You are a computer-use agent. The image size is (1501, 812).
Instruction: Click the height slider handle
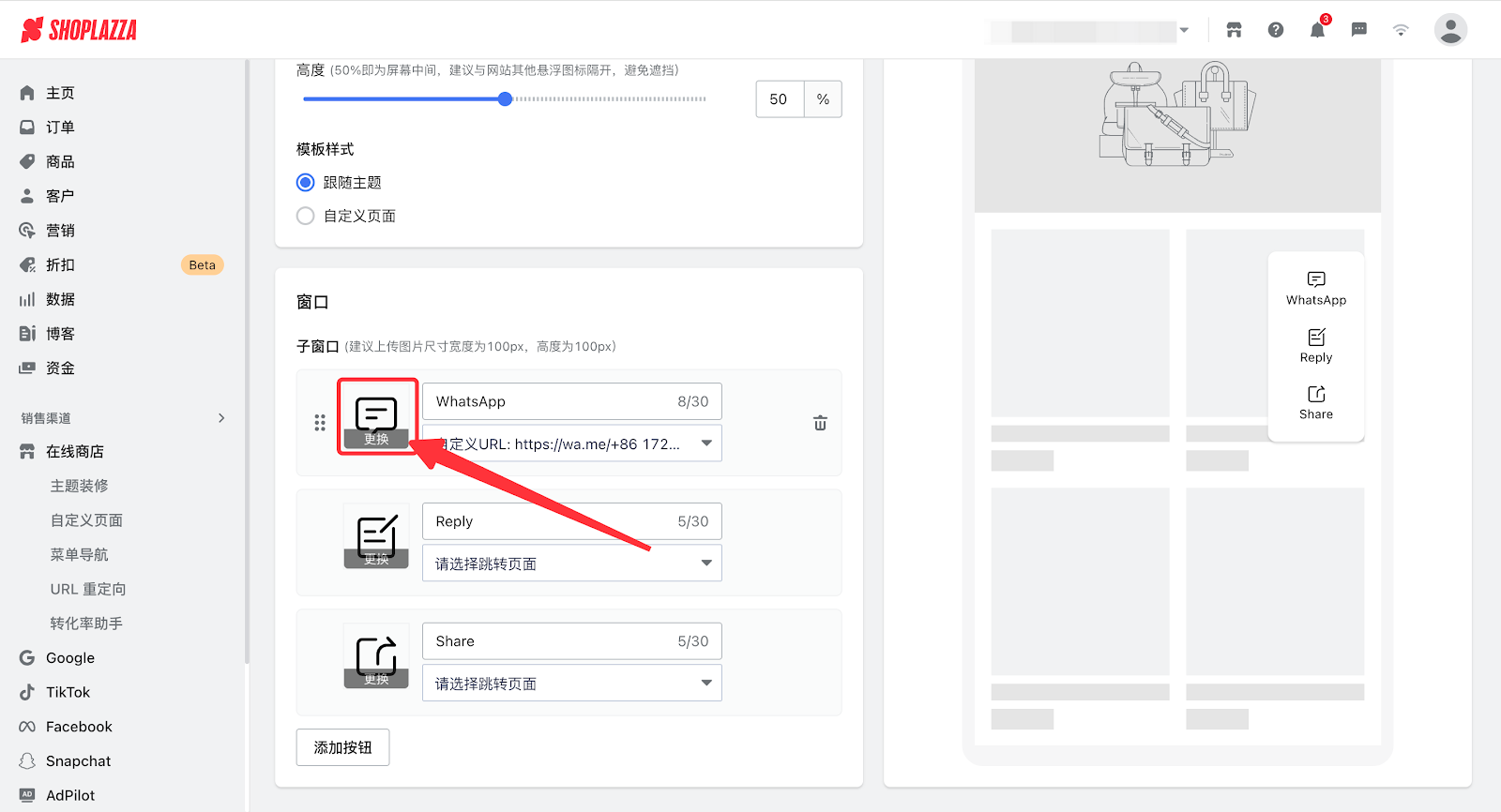(505, 99)
